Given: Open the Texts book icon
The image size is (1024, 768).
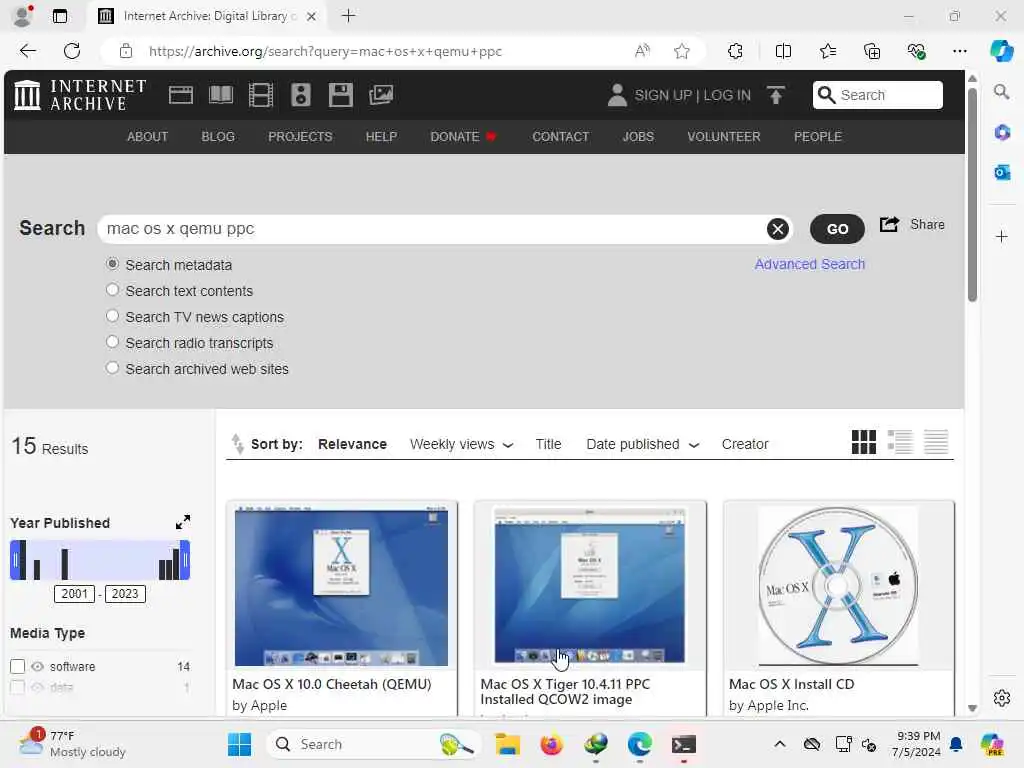Looking at the screenshot, I should 221,95.
